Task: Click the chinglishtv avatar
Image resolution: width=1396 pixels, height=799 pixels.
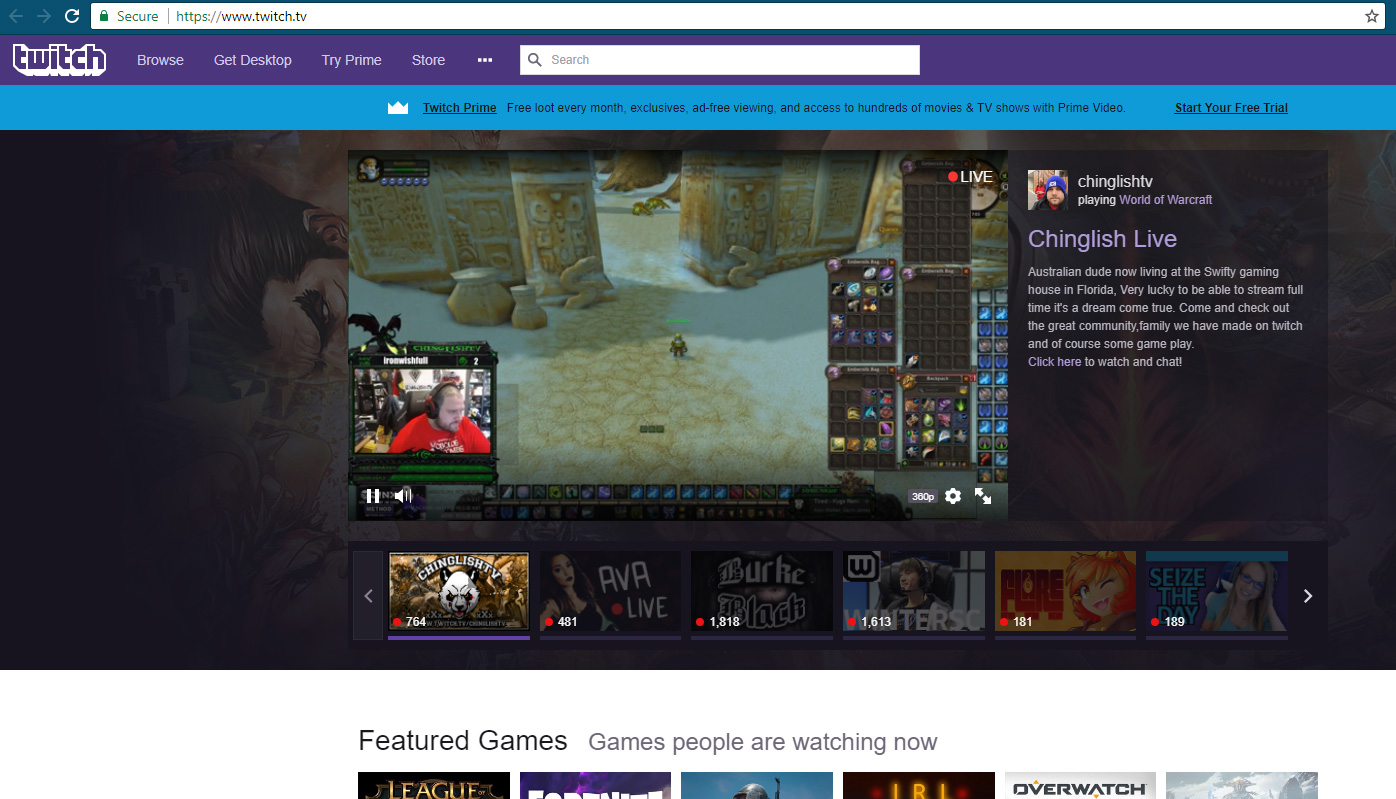Action: 1048,190
